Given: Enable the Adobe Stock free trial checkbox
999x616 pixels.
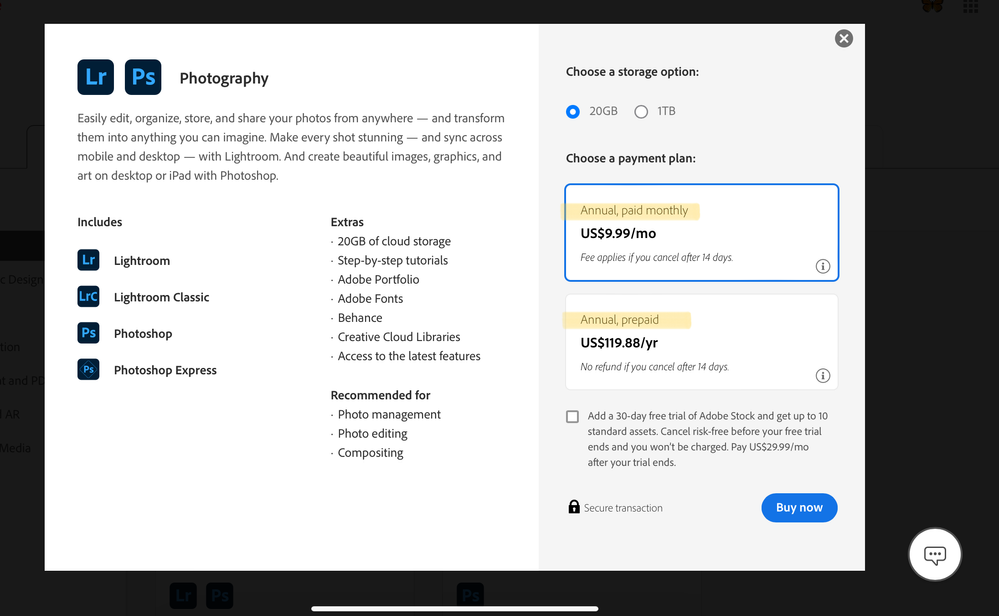Looking at the screenshot, I should coord(573,416).
